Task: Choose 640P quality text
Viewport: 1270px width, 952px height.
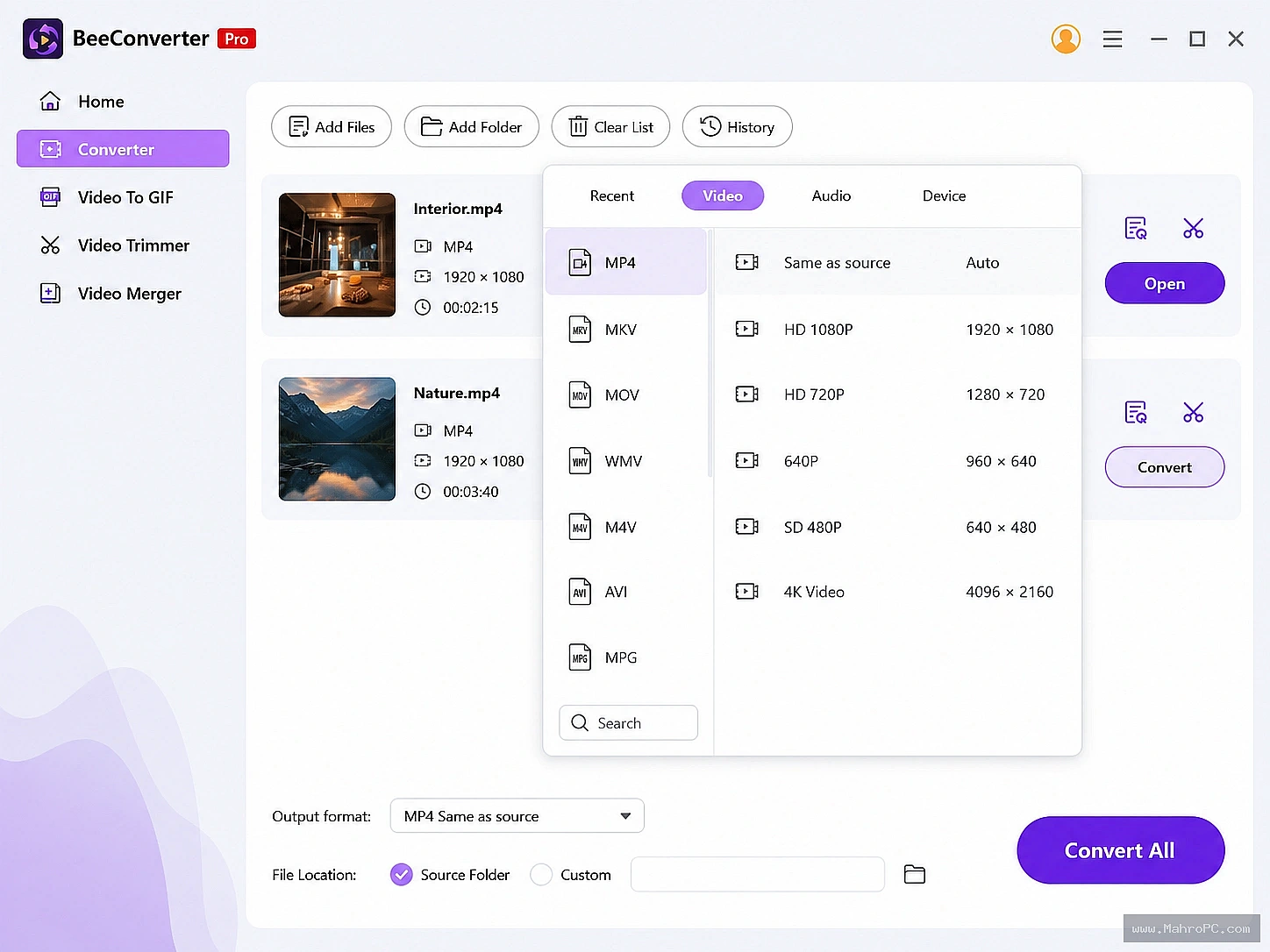Action: click(x=801, y=461)
